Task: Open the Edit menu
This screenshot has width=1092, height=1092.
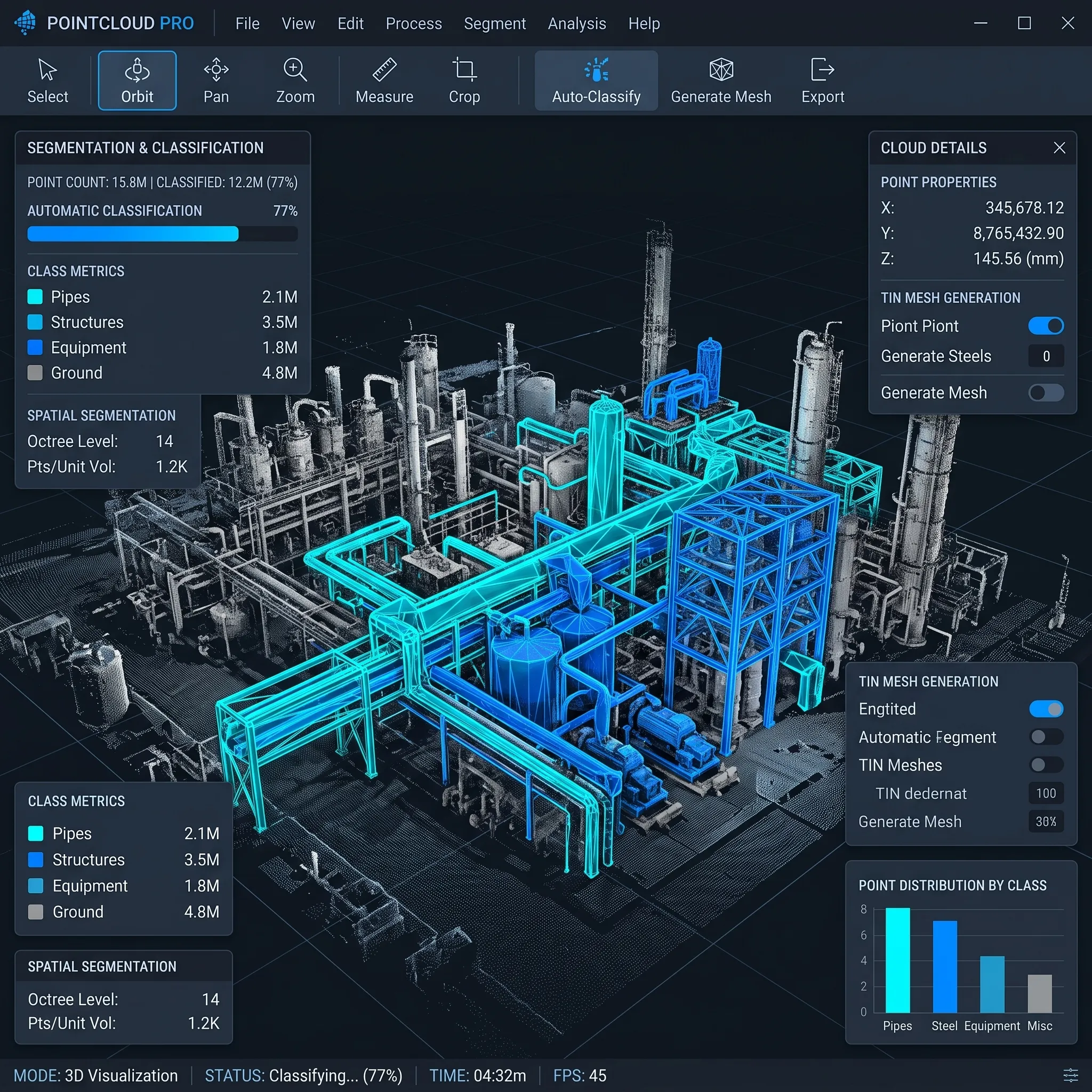Action: [x=350, y=24]
